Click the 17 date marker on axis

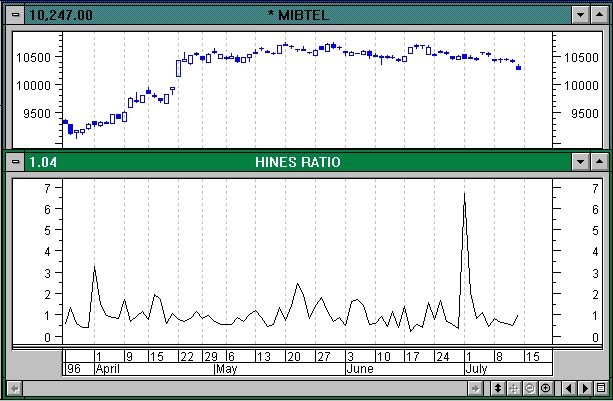413,356
